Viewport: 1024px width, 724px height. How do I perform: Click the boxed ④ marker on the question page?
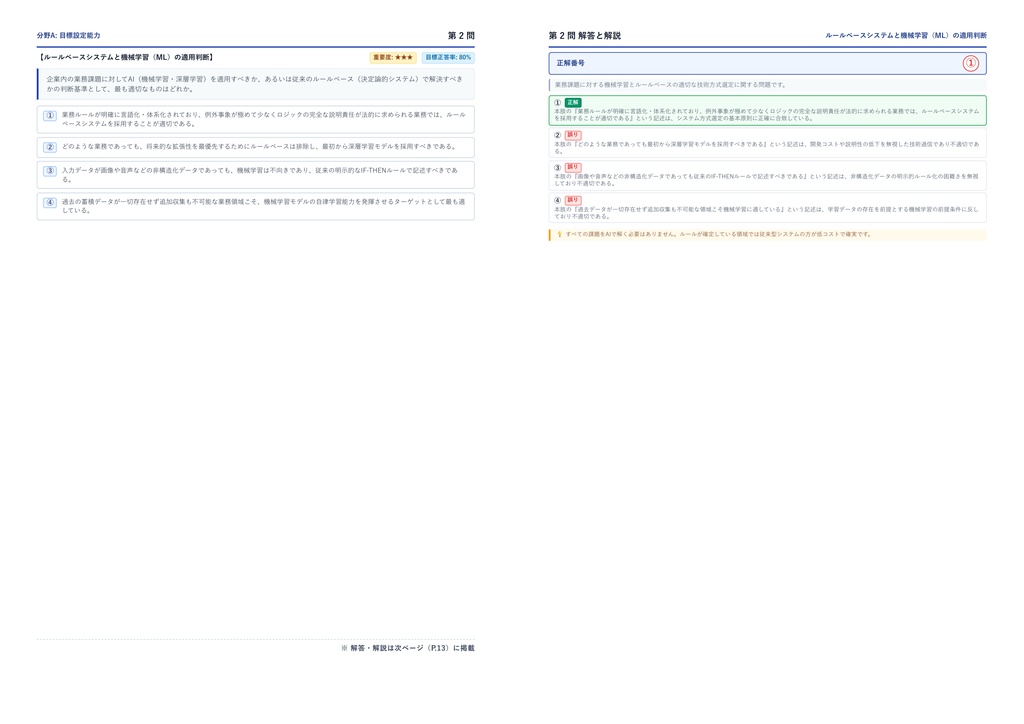[50, 202]
